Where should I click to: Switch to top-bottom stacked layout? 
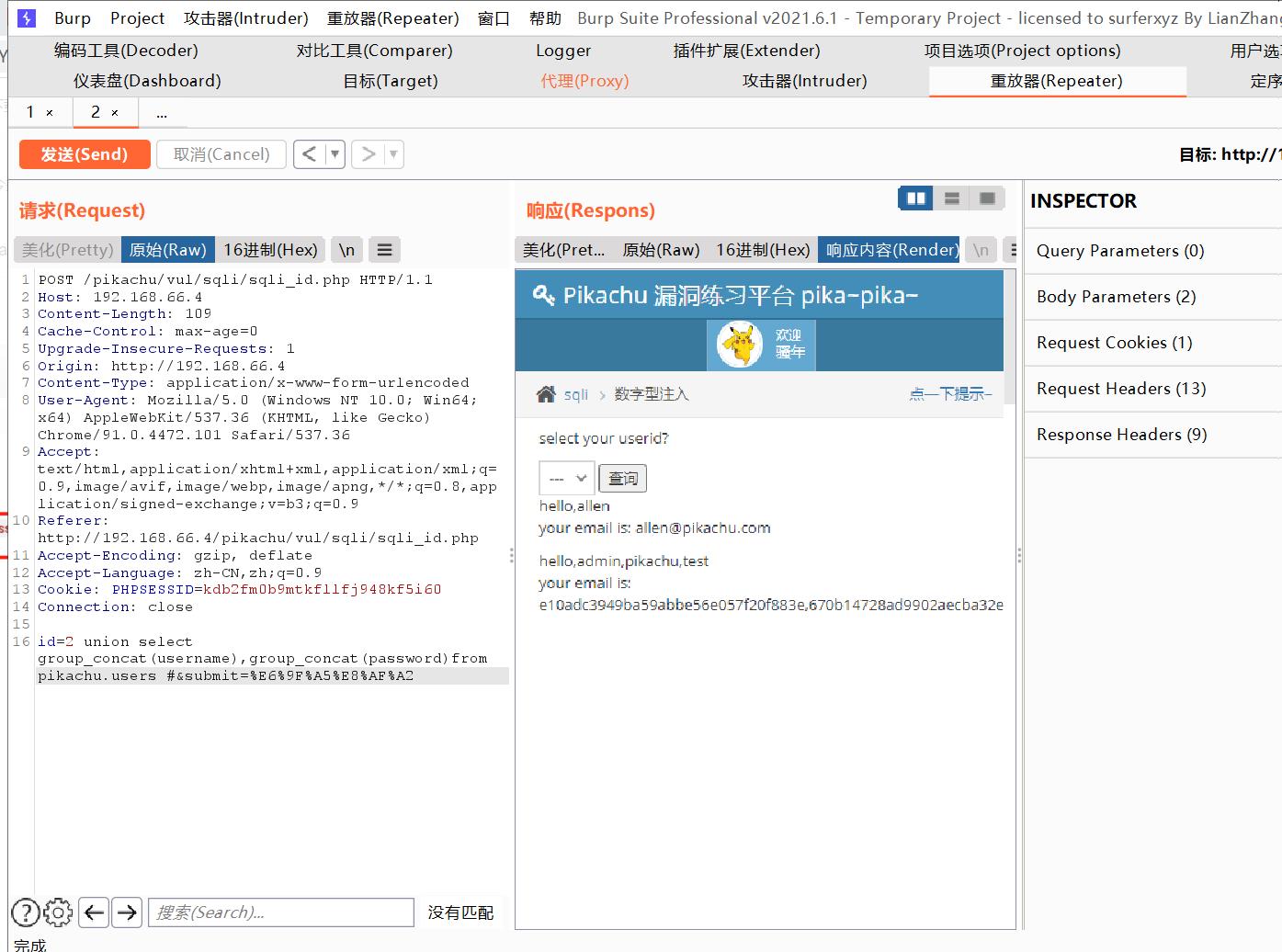(952, 198)
